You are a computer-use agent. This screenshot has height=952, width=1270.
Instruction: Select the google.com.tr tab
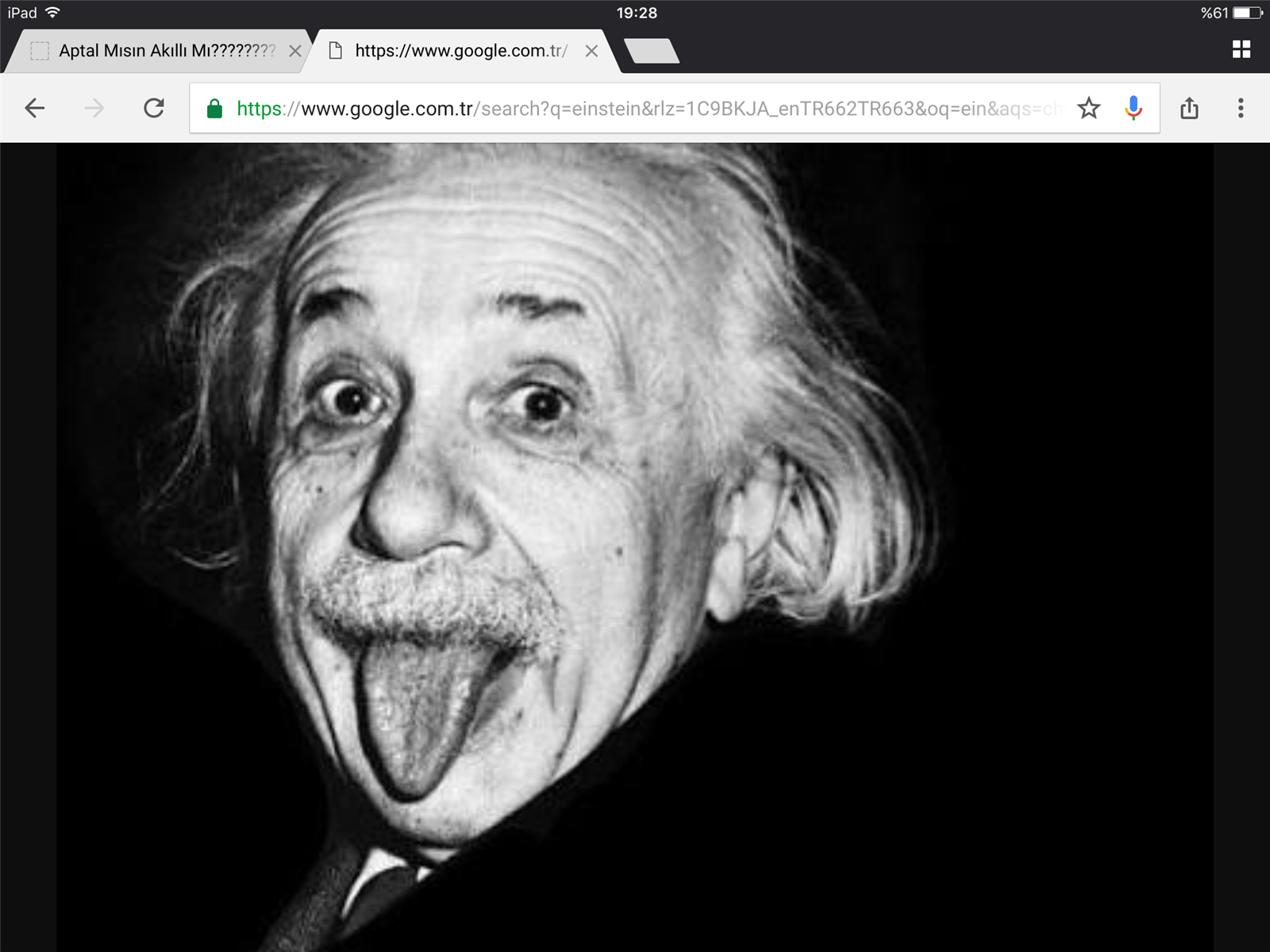460,52
